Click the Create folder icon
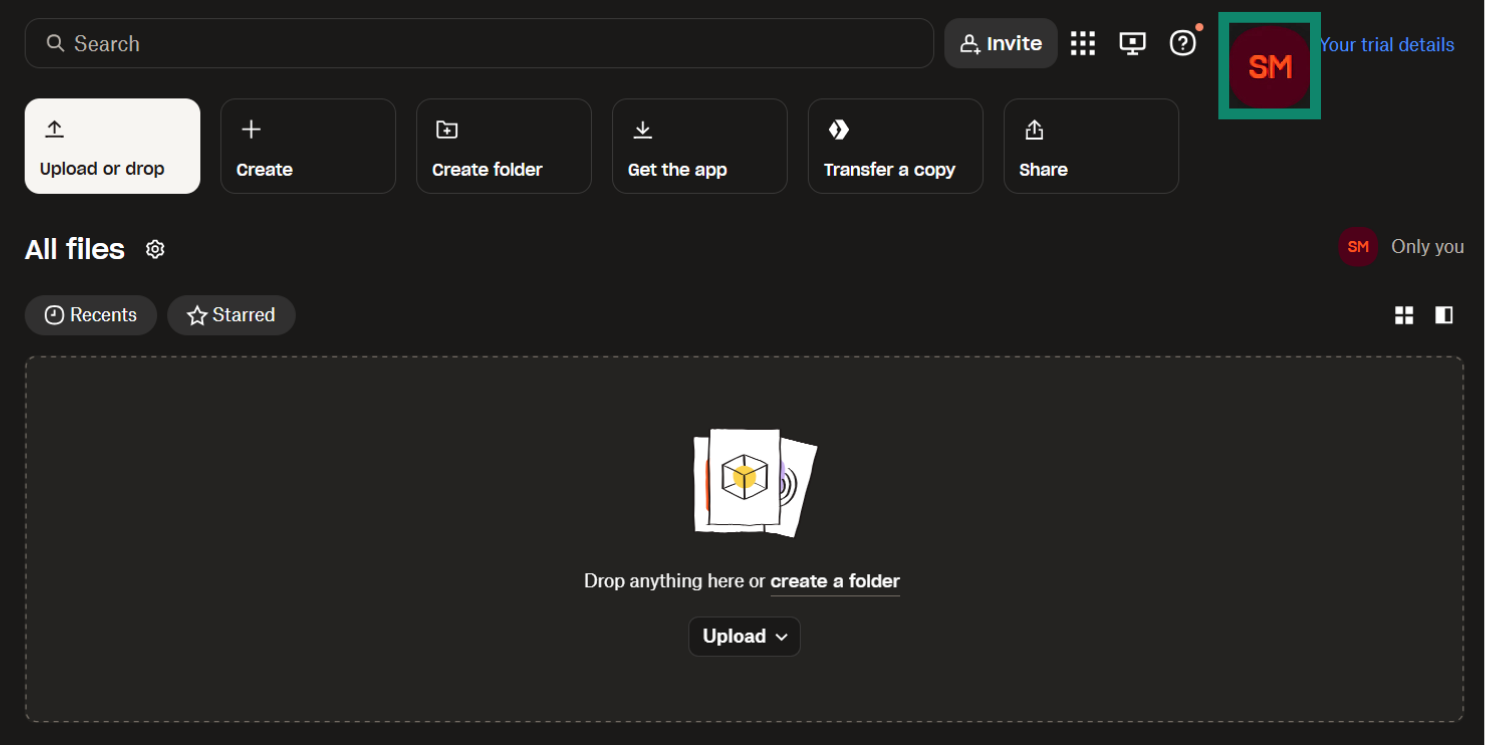 coord(446,130)
